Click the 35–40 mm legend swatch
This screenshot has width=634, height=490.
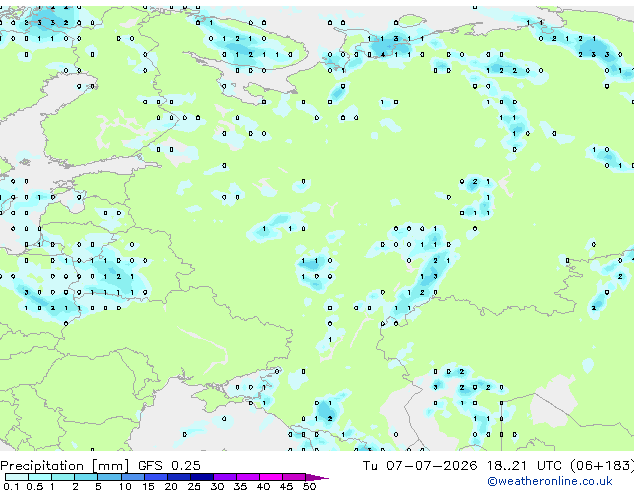[247, 477]
